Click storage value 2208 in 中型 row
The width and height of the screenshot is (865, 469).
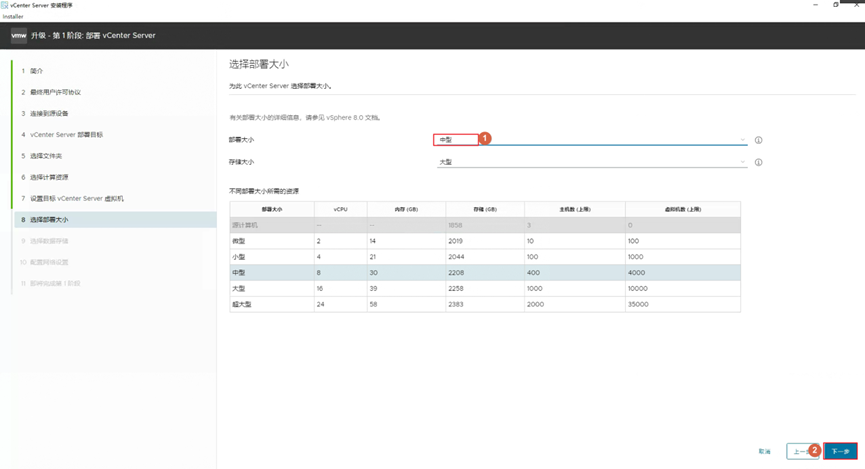click(x=456, y=273)
